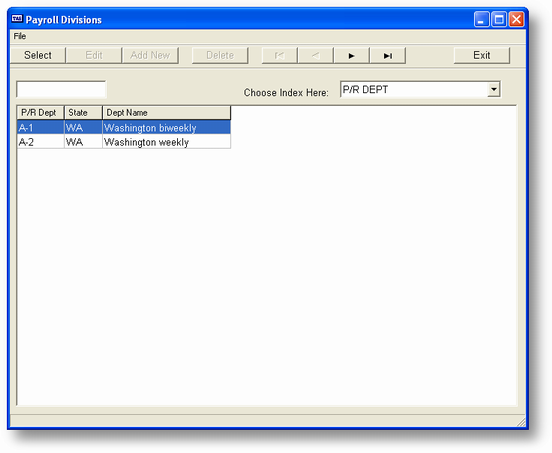This screenshot has width=552, height=453.
Task: Go to the previous record arrow button
Action: click(316, 55)
